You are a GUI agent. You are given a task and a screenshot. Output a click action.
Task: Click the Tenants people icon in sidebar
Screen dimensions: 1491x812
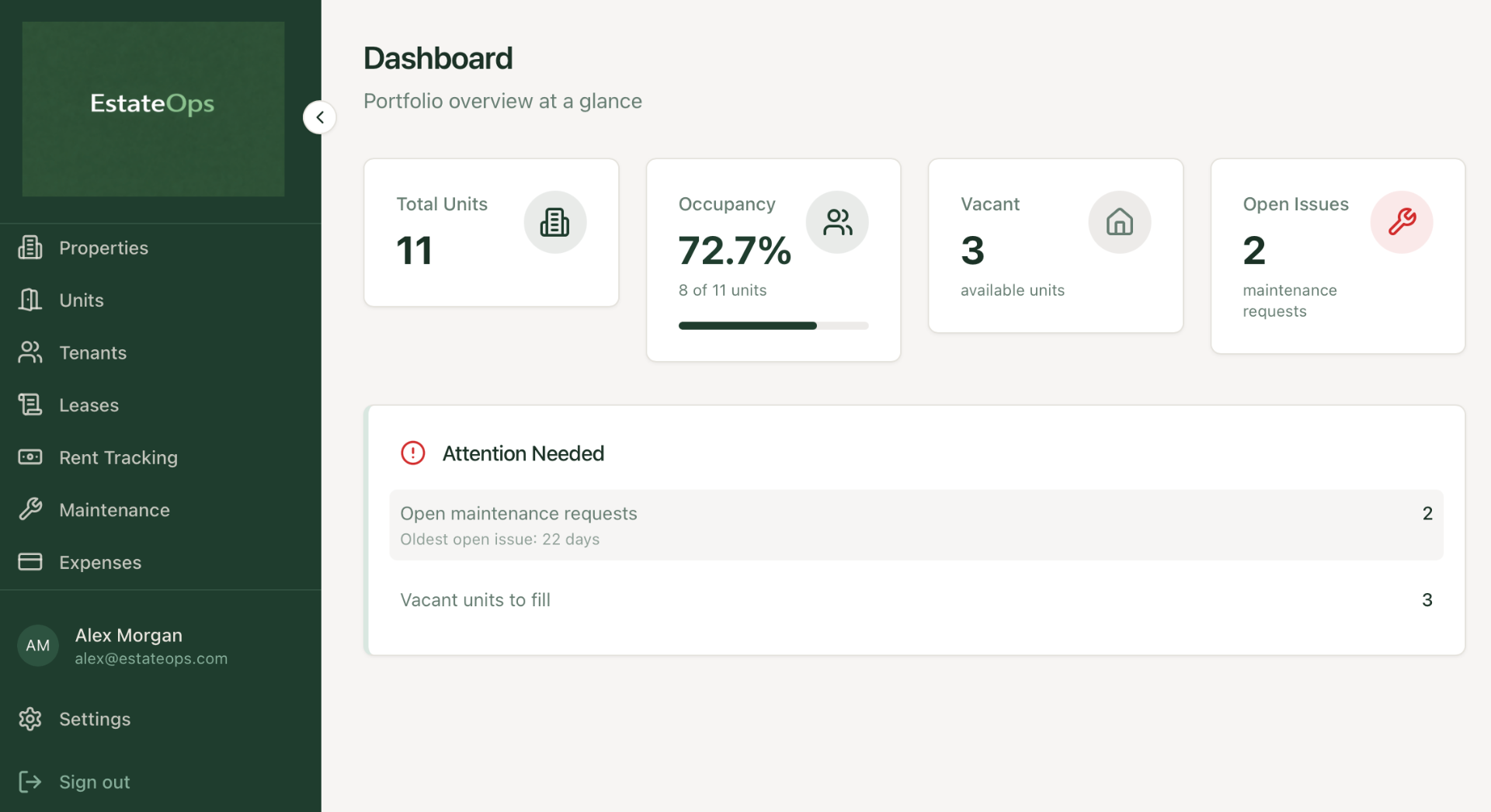tap(30, 352)
